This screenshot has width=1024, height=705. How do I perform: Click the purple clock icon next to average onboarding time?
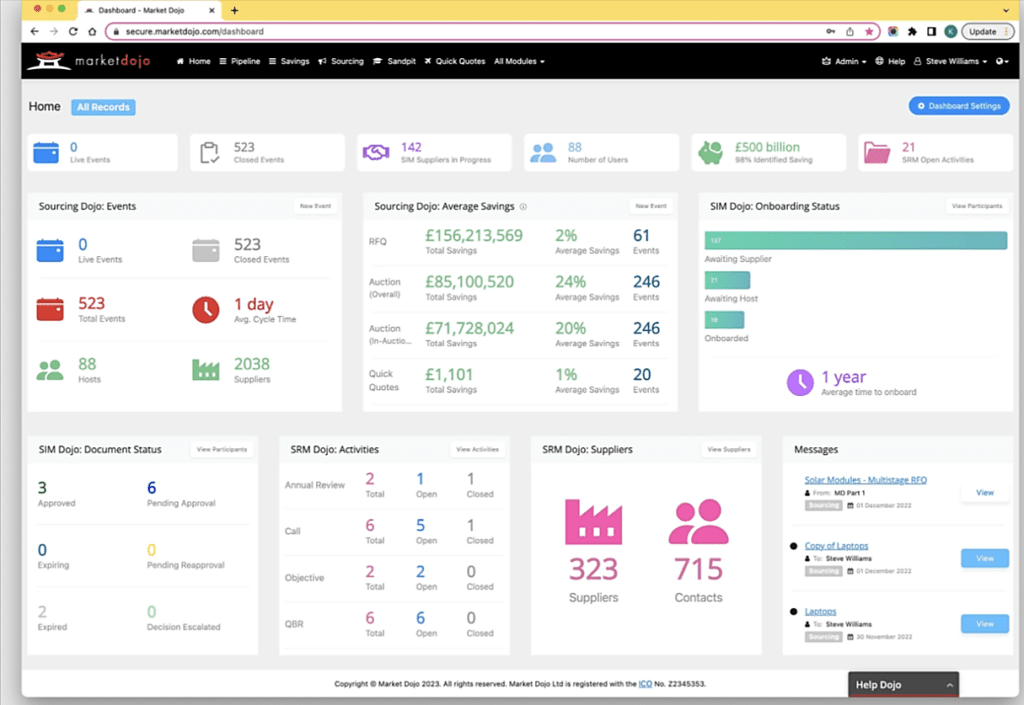[799, 383]
